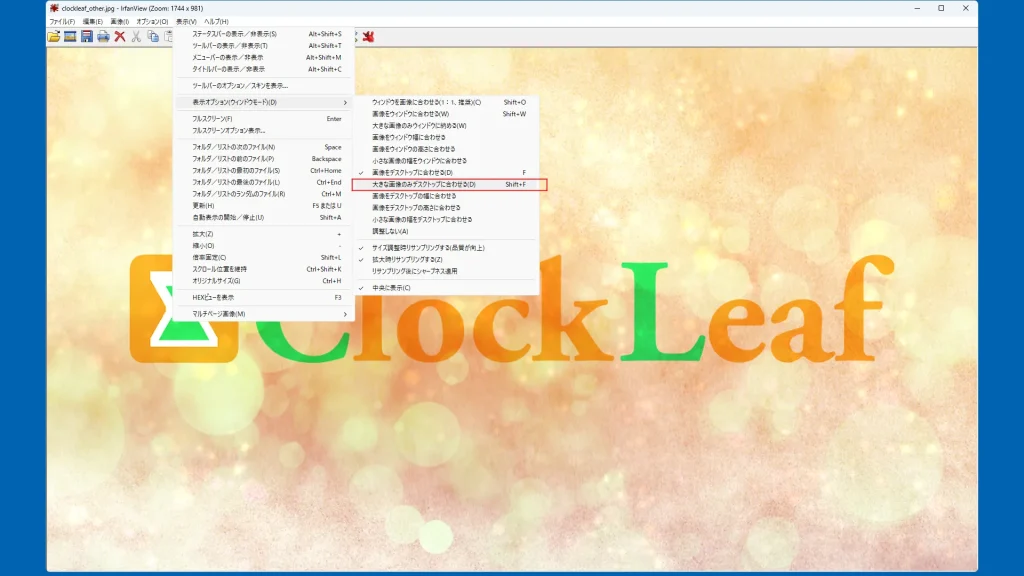Select 調整しない(A) option
This screenshot has height=576, width=1024.
447,231
